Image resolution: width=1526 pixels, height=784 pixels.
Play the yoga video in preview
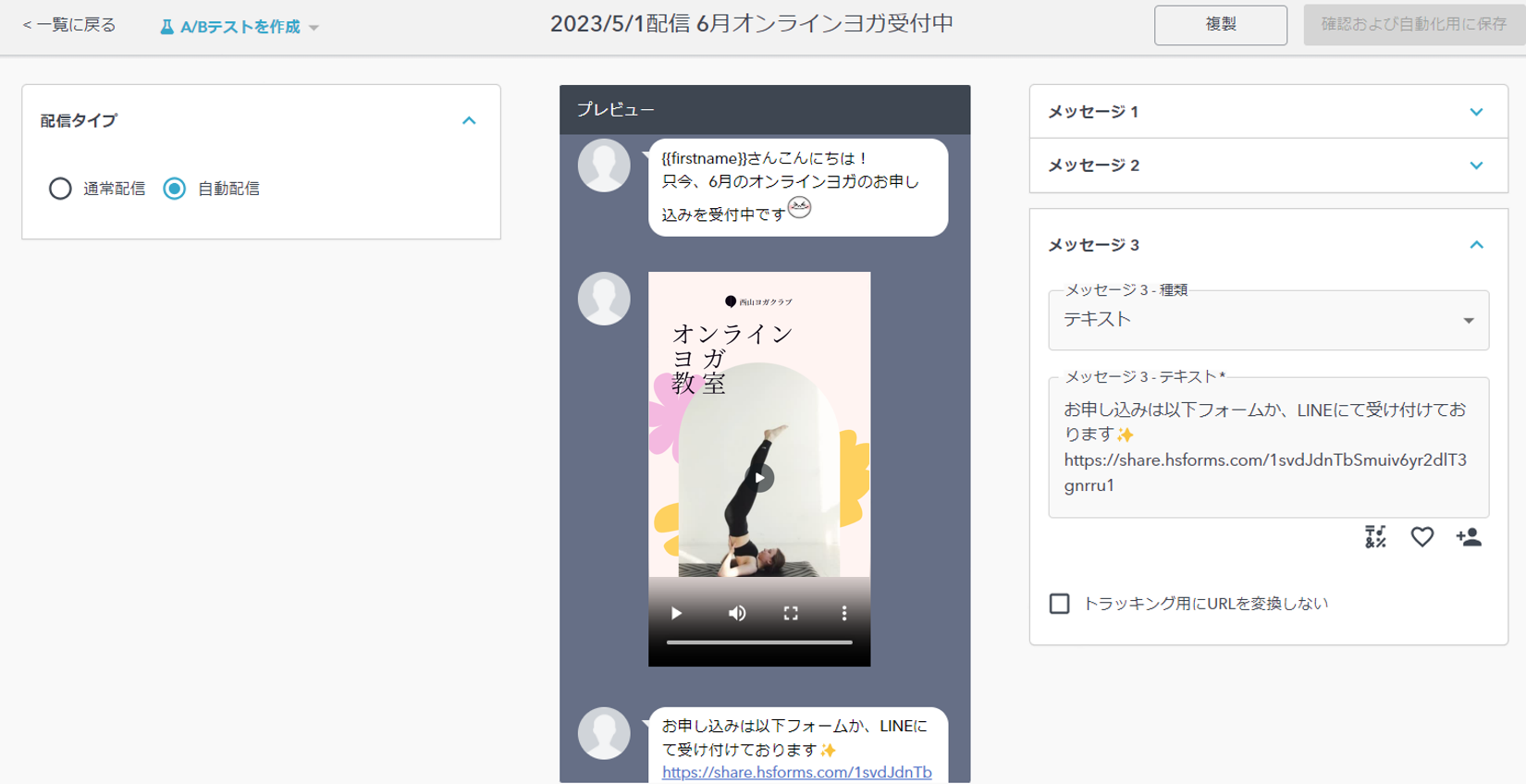[x=676, y=613]
